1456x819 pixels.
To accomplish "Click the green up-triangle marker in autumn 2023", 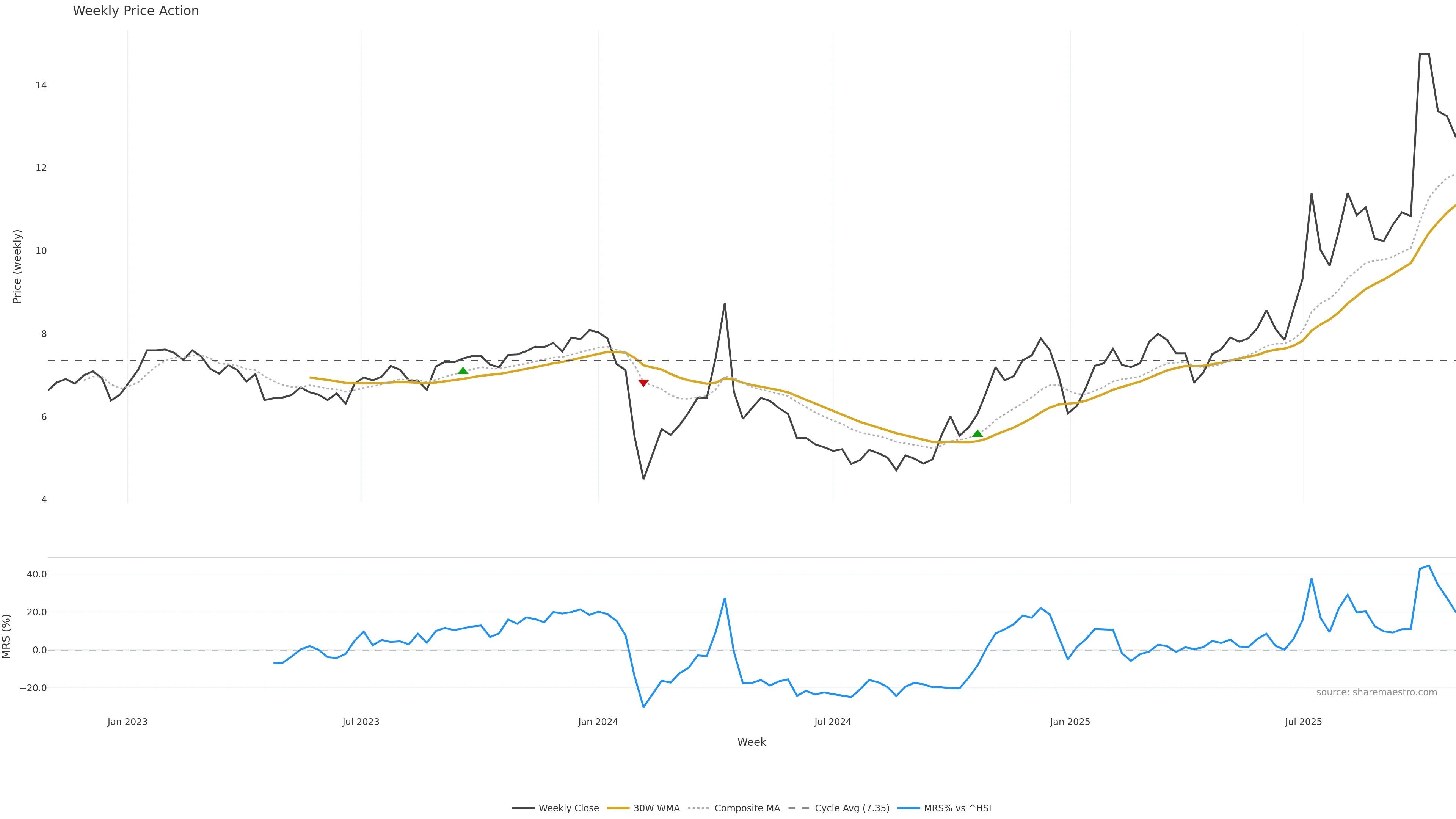I will (463, 371).
